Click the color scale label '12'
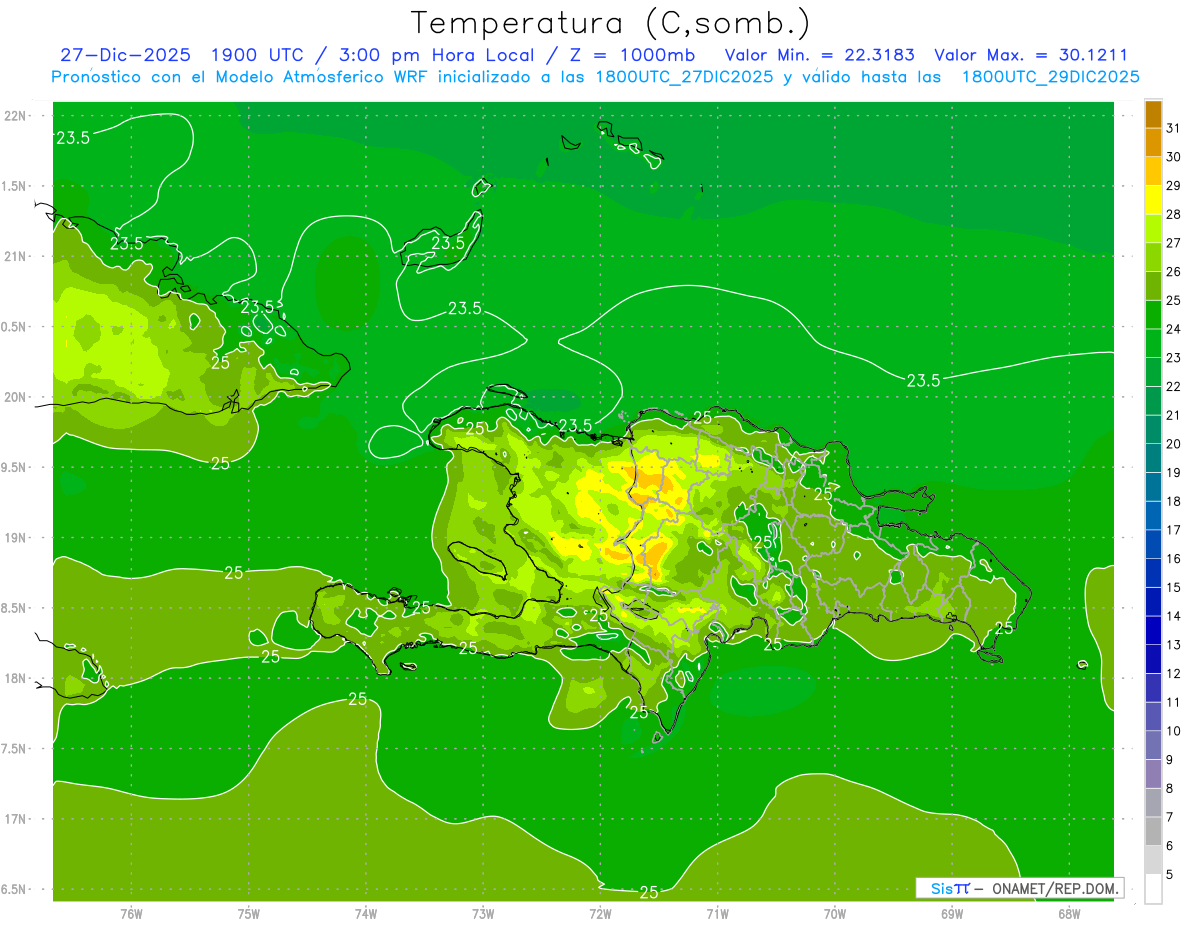This screenshot has width=1200, height=927. point(1173,674)
